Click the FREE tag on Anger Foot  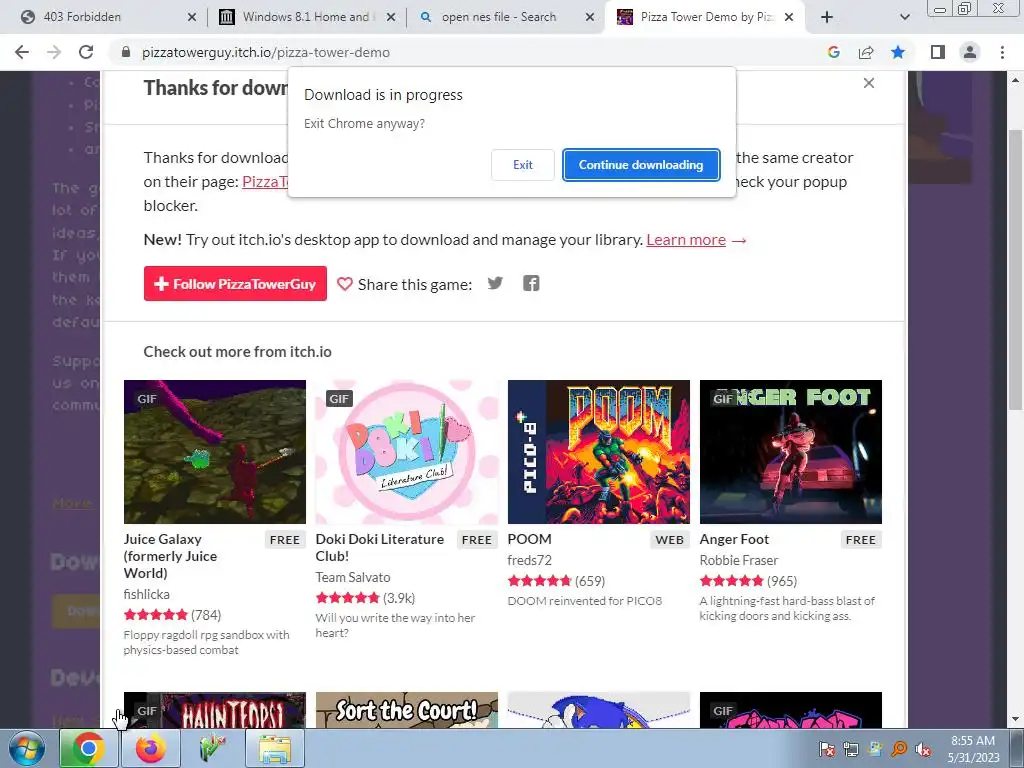click(861, 539)
